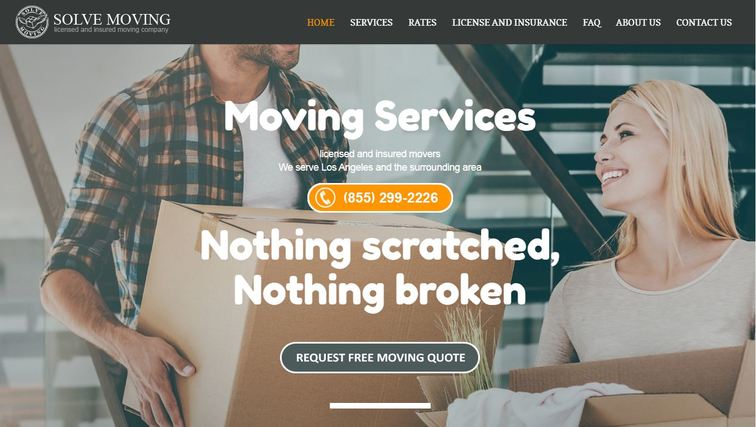Click the Moving Services headline
The width and height of the screenshot is (756, 427).
[380, 117]
